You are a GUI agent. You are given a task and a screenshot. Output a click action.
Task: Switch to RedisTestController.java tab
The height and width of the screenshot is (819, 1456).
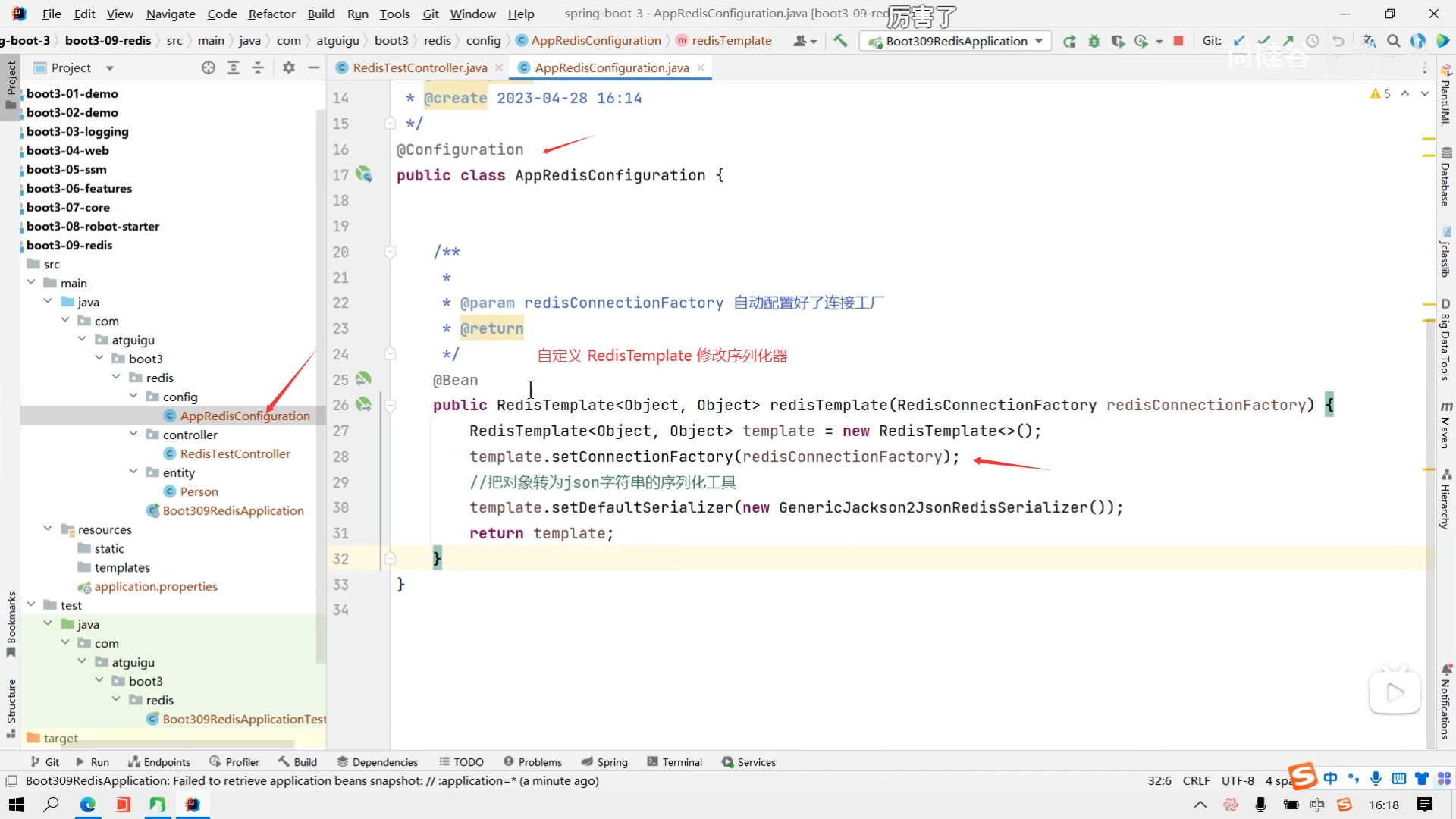pos(419,67)
